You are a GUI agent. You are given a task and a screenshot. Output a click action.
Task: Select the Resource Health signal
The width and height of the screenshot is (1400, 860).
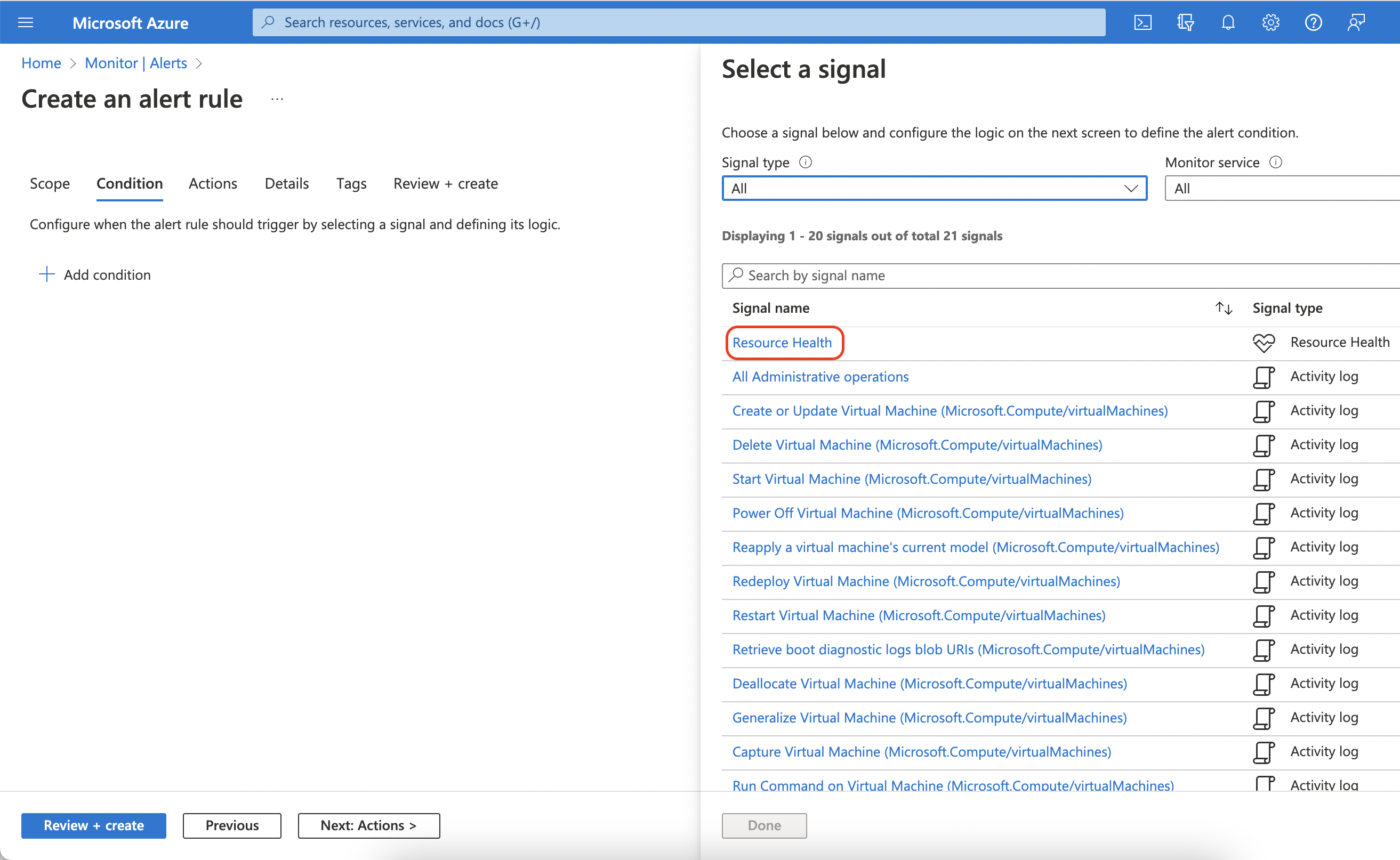[x=782, y=343]
